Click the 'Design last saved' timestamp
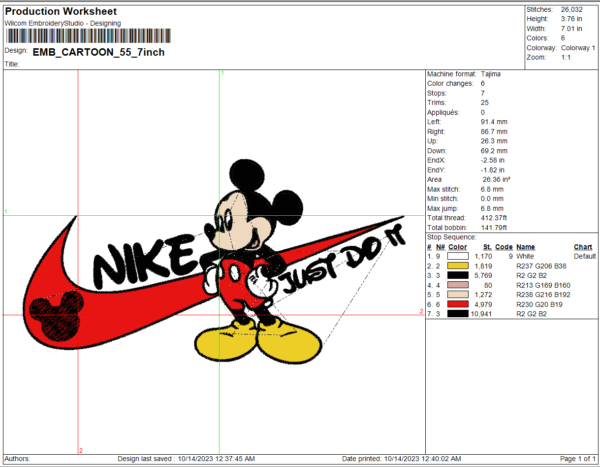Screen dimensions: 600x467 tap(186, 459)
